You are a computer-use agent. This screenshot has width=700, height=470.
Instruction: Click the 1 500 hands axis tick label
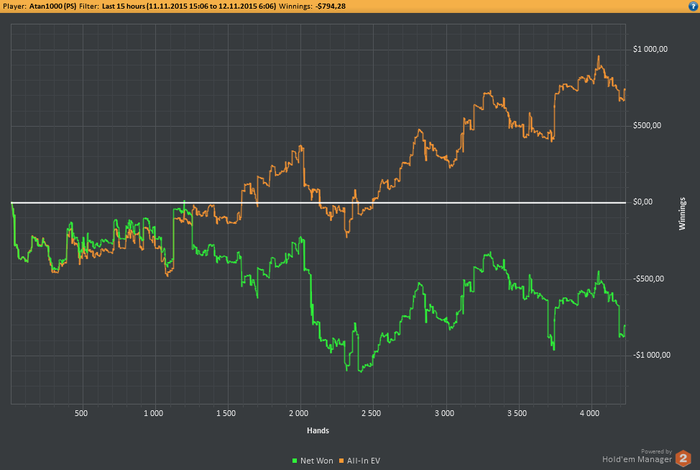(x=226, y=413)
